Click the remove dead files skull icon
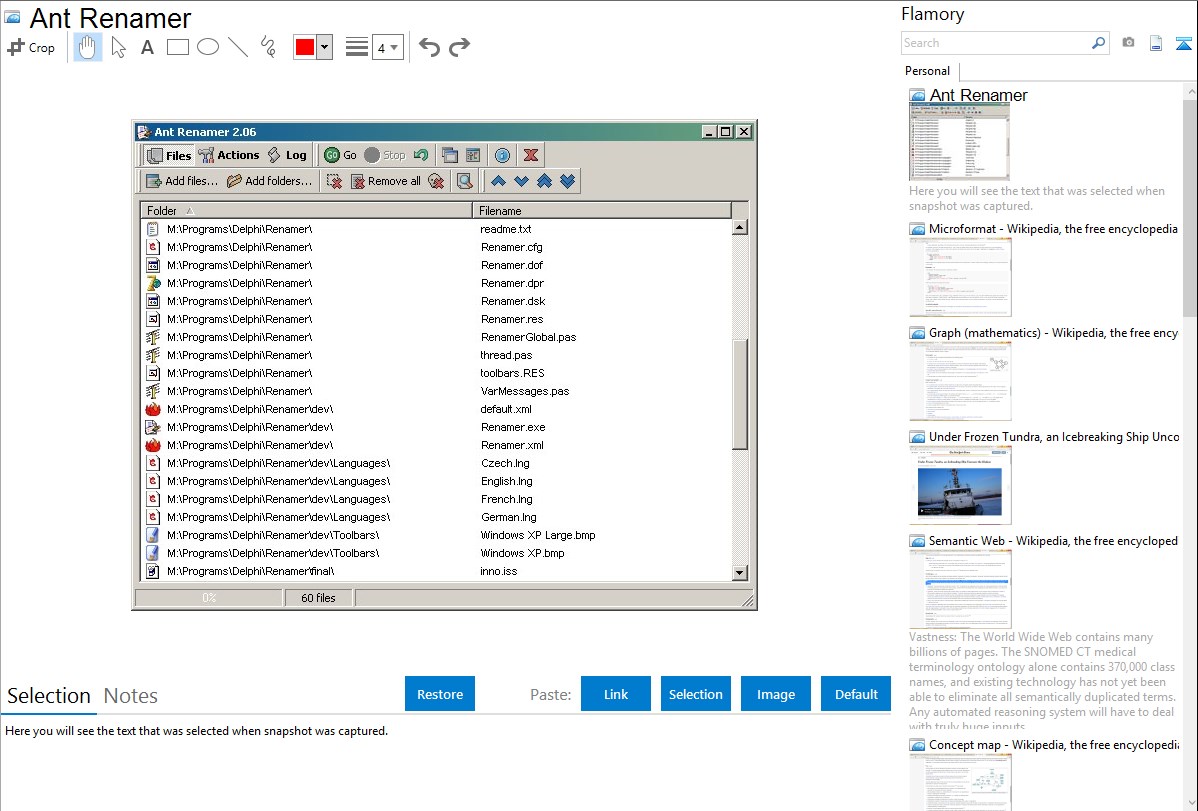The height and width of the screenshot is (811, 1198). pos(436,181)
